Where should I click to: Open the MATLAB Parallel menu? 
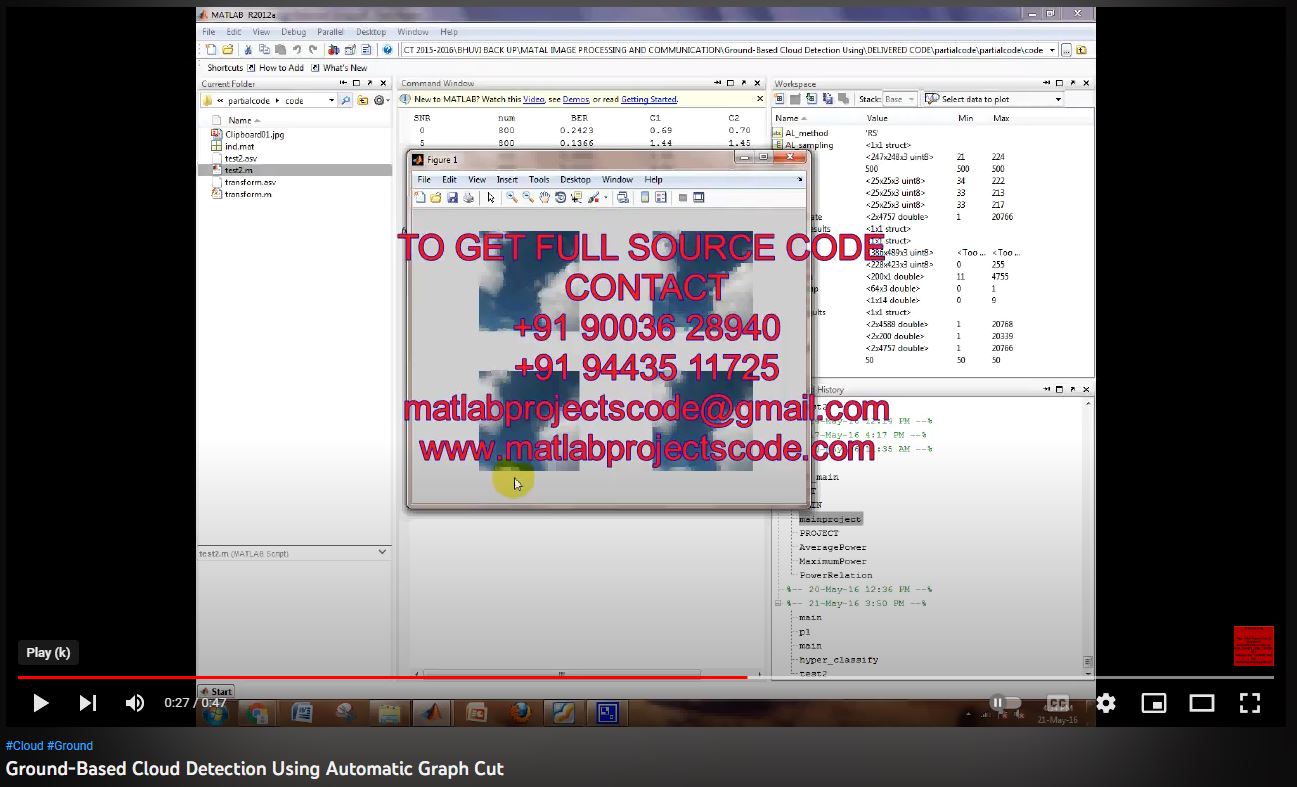(331, 32)
